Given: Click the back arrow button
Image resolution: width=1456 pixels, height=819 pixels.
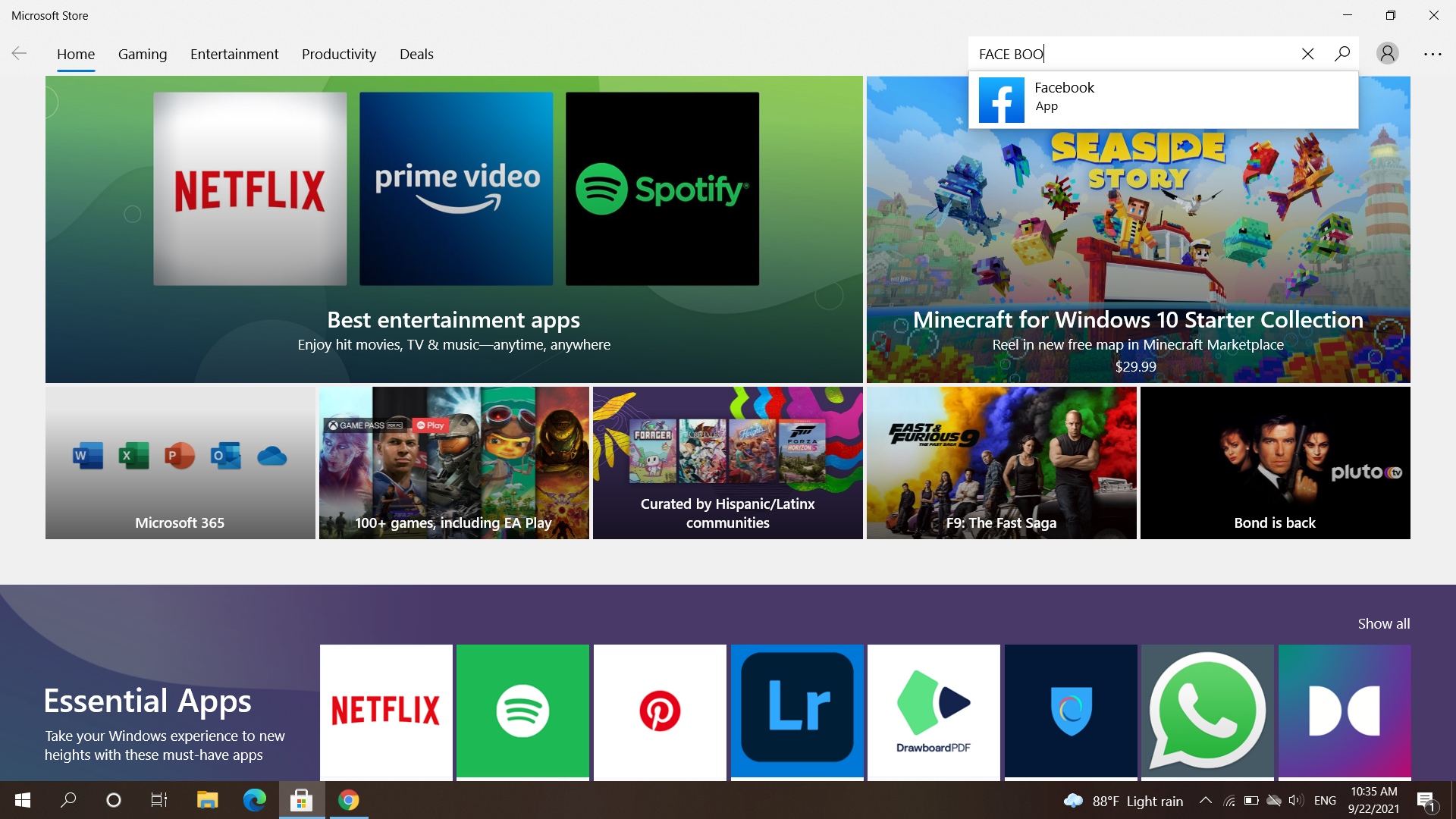Looking at the screenshot, I should pos(20,53).
